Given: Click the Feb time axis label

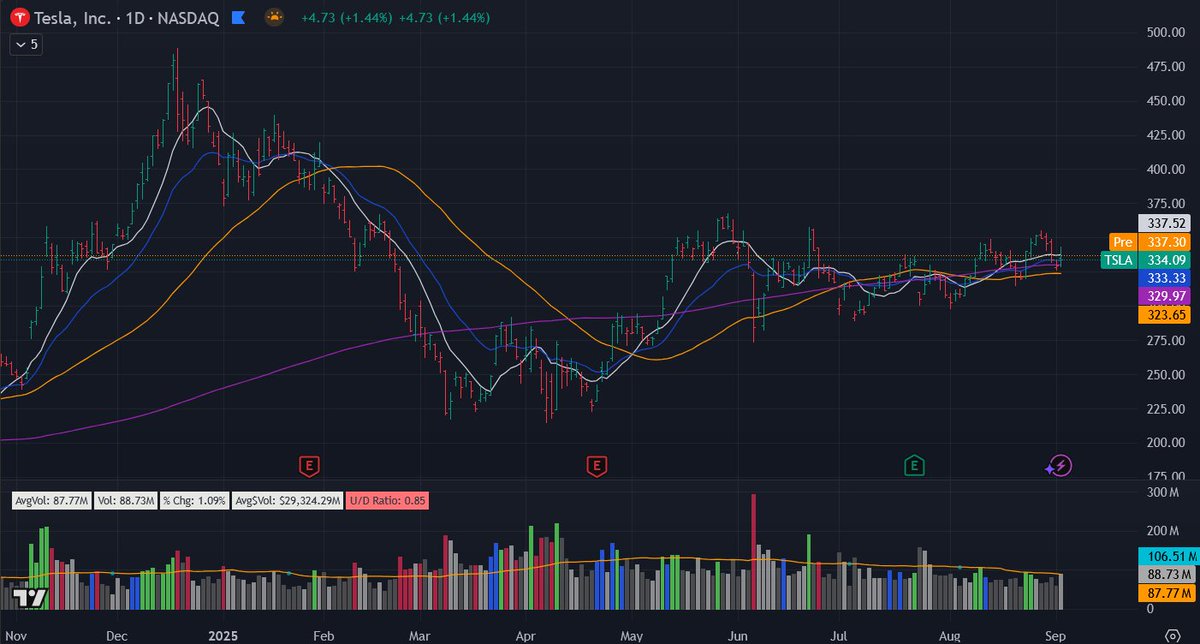Looking at the screenshot, I should pos(323,635).
